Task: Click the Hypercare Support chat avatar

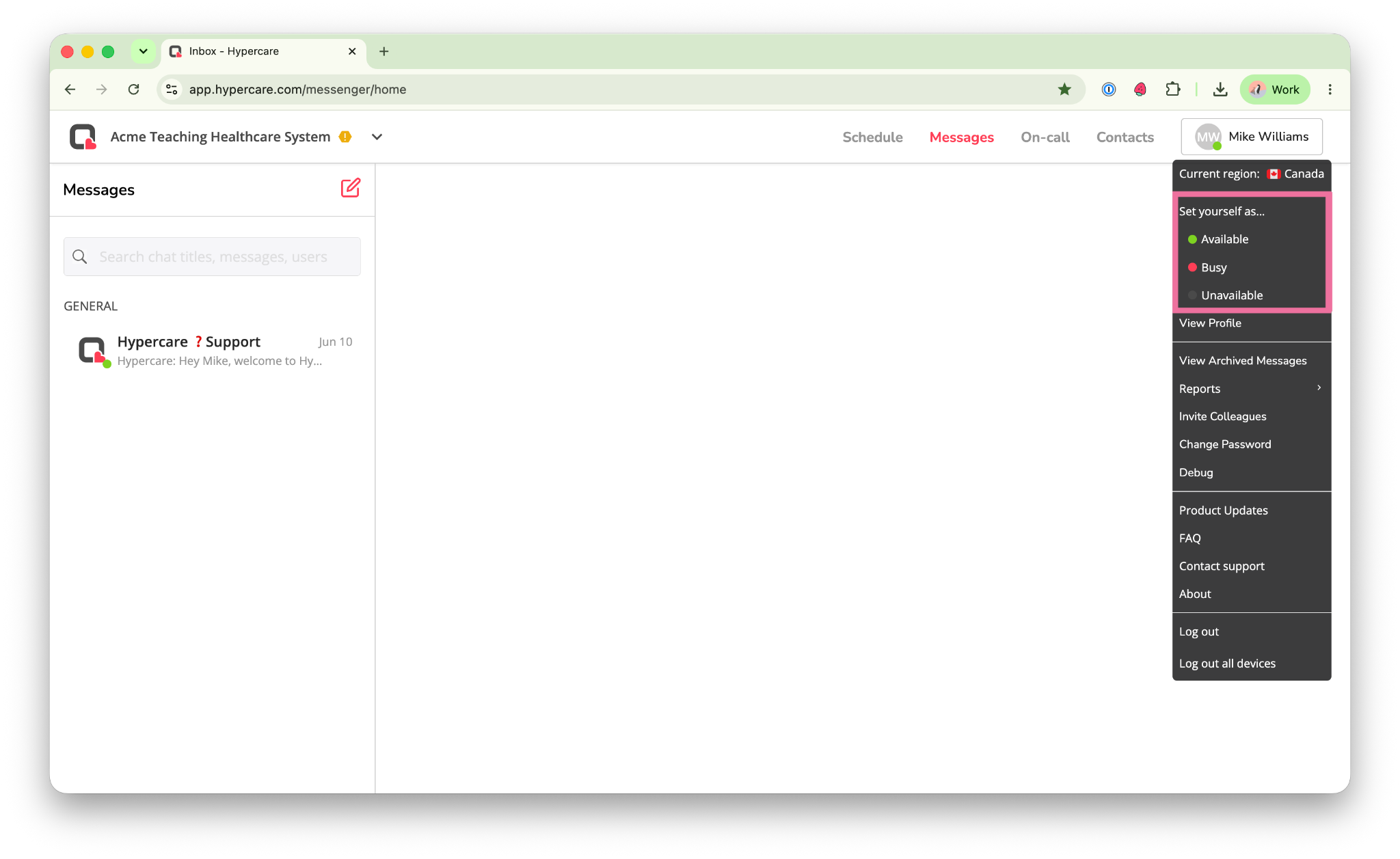Action: point(93,351)
